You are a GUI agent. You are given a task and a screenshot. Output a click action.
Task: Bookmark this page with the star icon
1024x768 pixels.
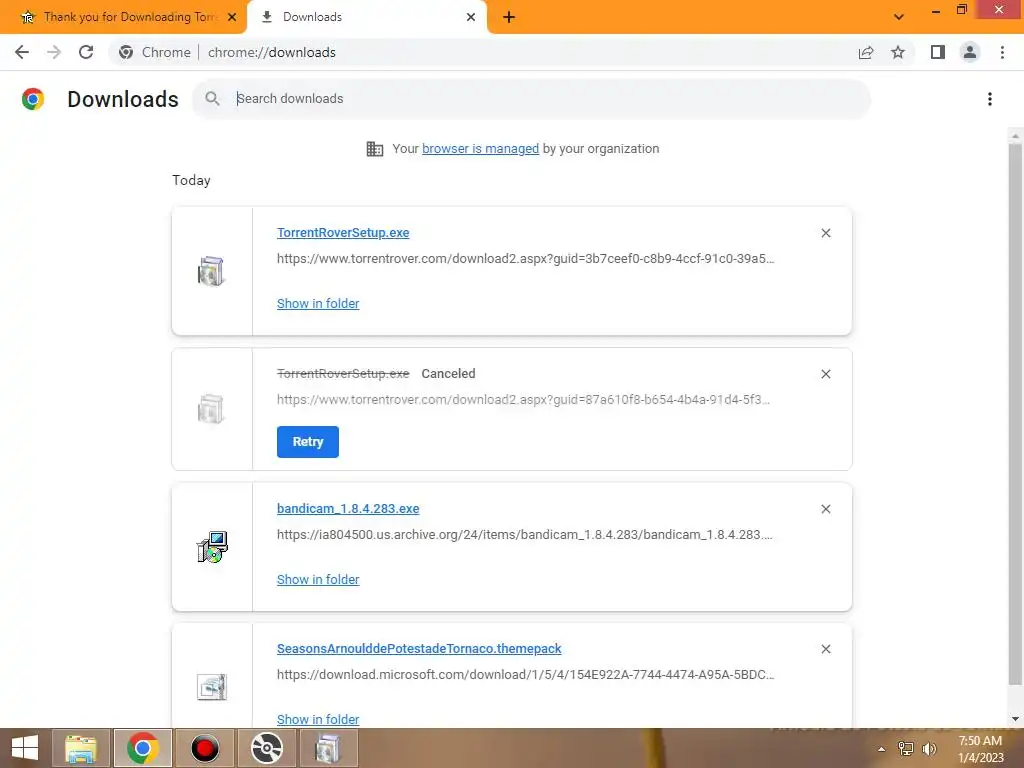click(898, 52)
